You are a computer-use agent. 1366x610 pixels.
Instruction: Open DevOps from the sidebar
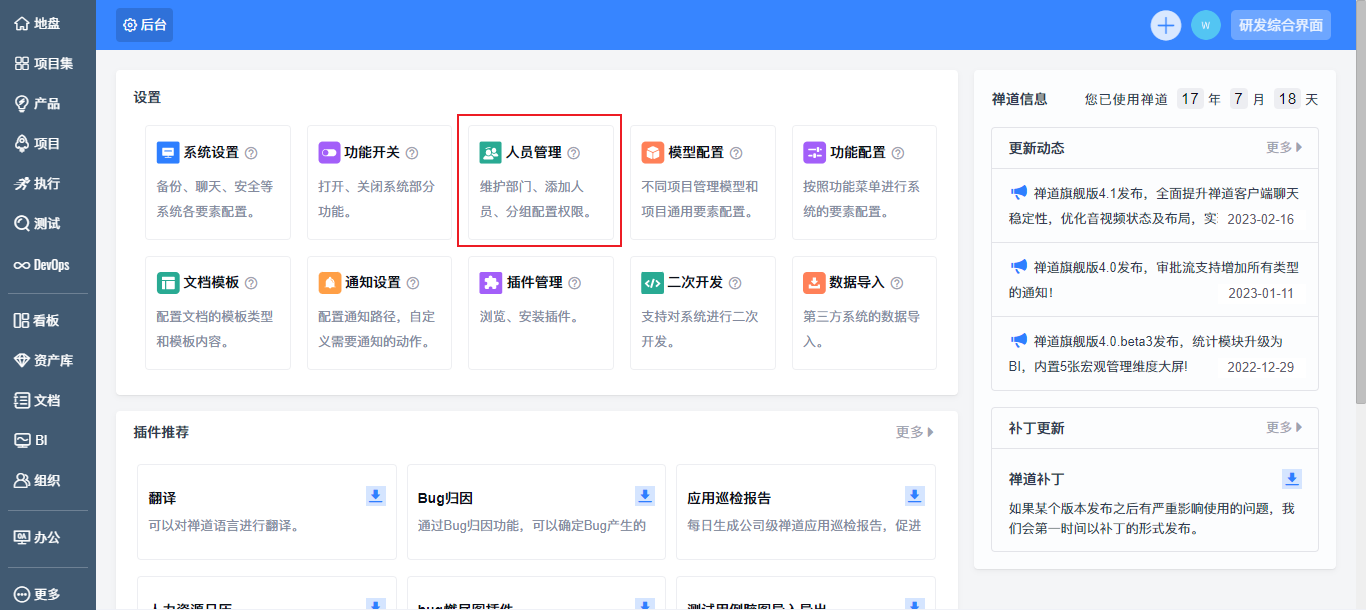47,265
